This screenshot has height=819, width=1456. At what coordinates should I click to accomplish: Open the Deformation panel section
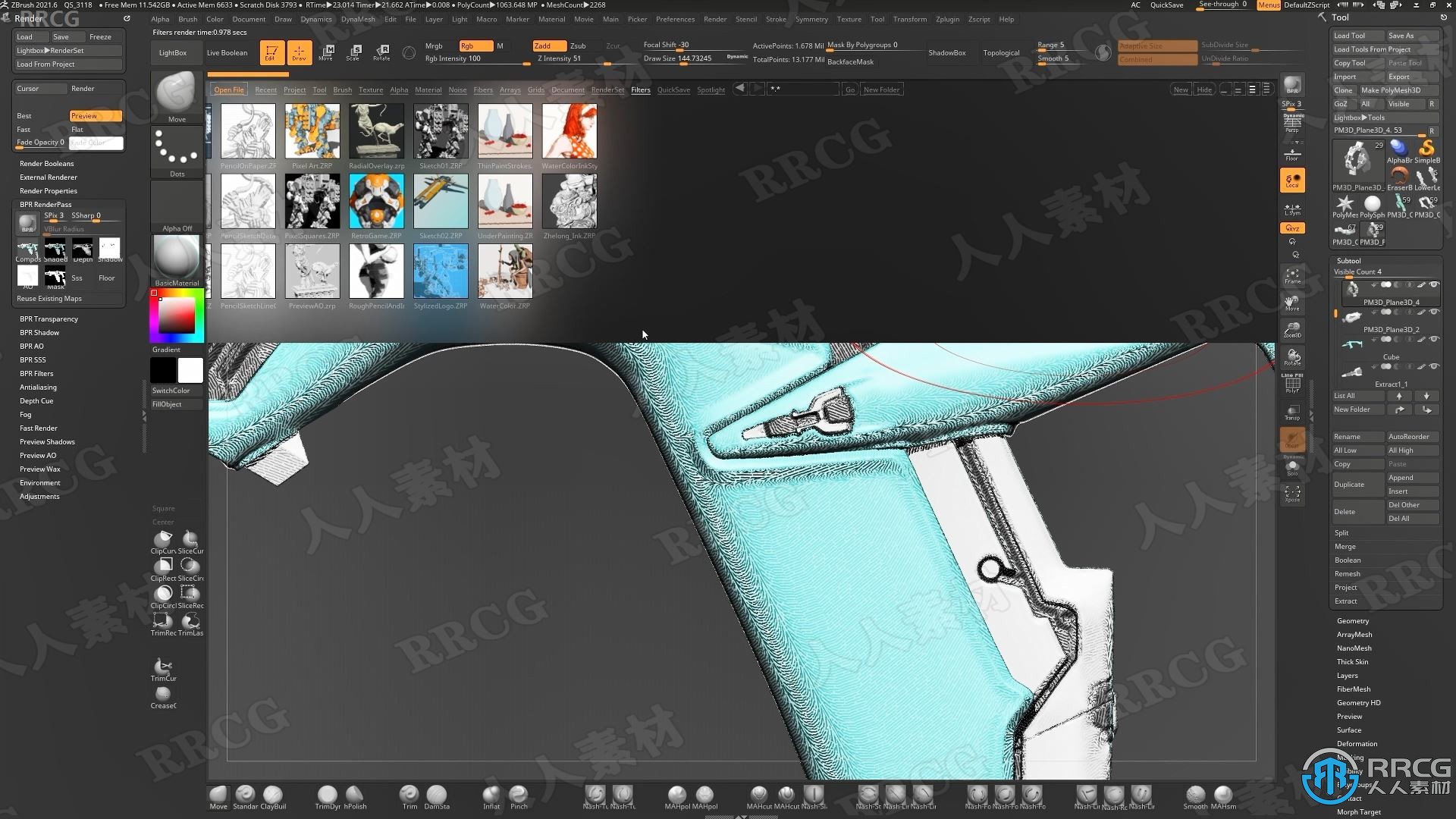pos(1355,744)
